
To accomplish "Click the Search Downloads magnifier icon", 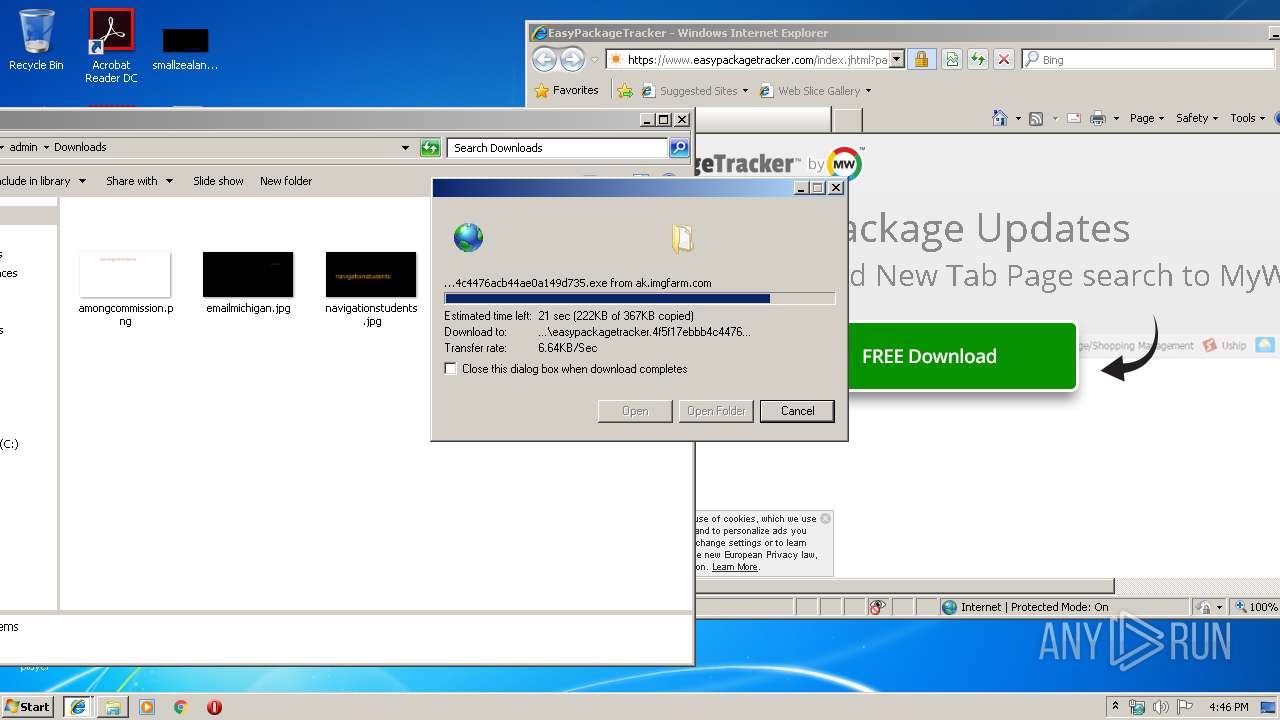I will (x=679, y=147).
